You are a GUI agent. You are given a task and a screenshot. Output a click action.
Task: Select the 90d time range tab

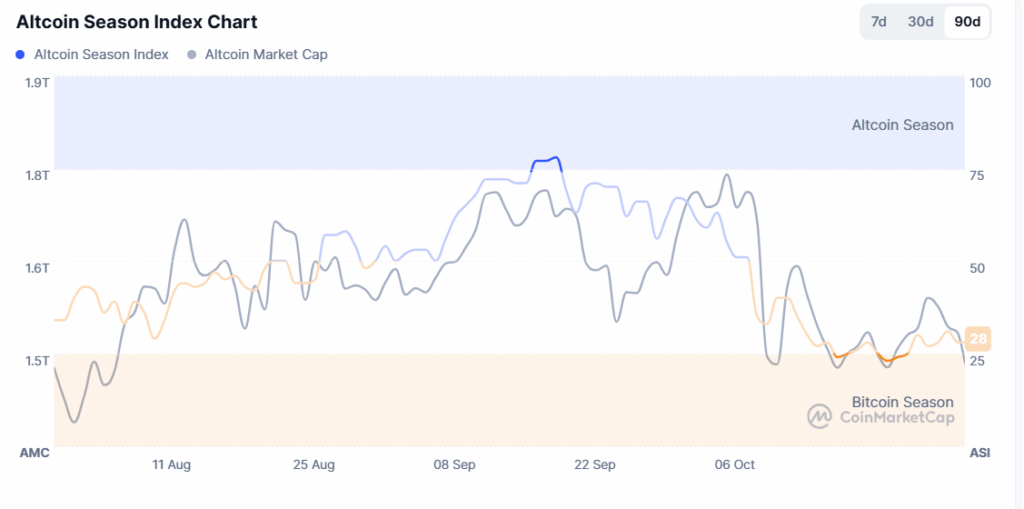coord(967,22)
